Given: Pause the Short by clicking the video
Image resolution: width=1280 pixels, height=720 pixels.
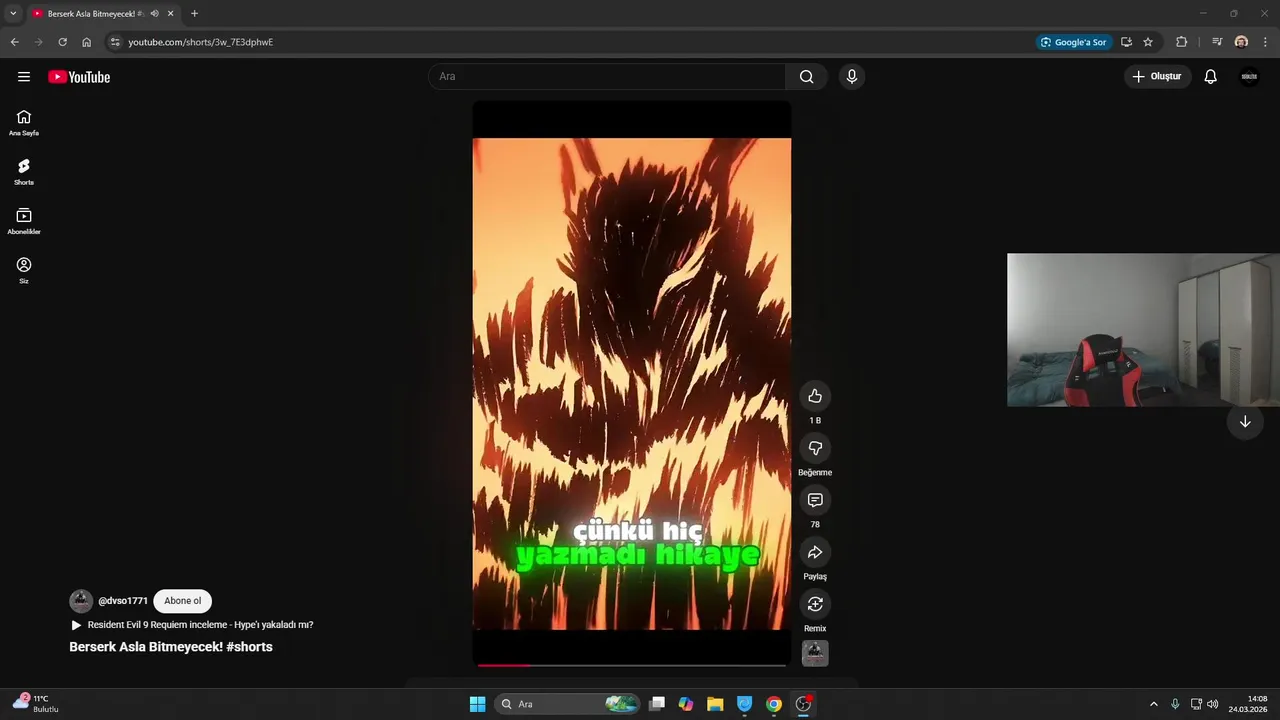Looking at the screenshot, I should pos(632,384).
